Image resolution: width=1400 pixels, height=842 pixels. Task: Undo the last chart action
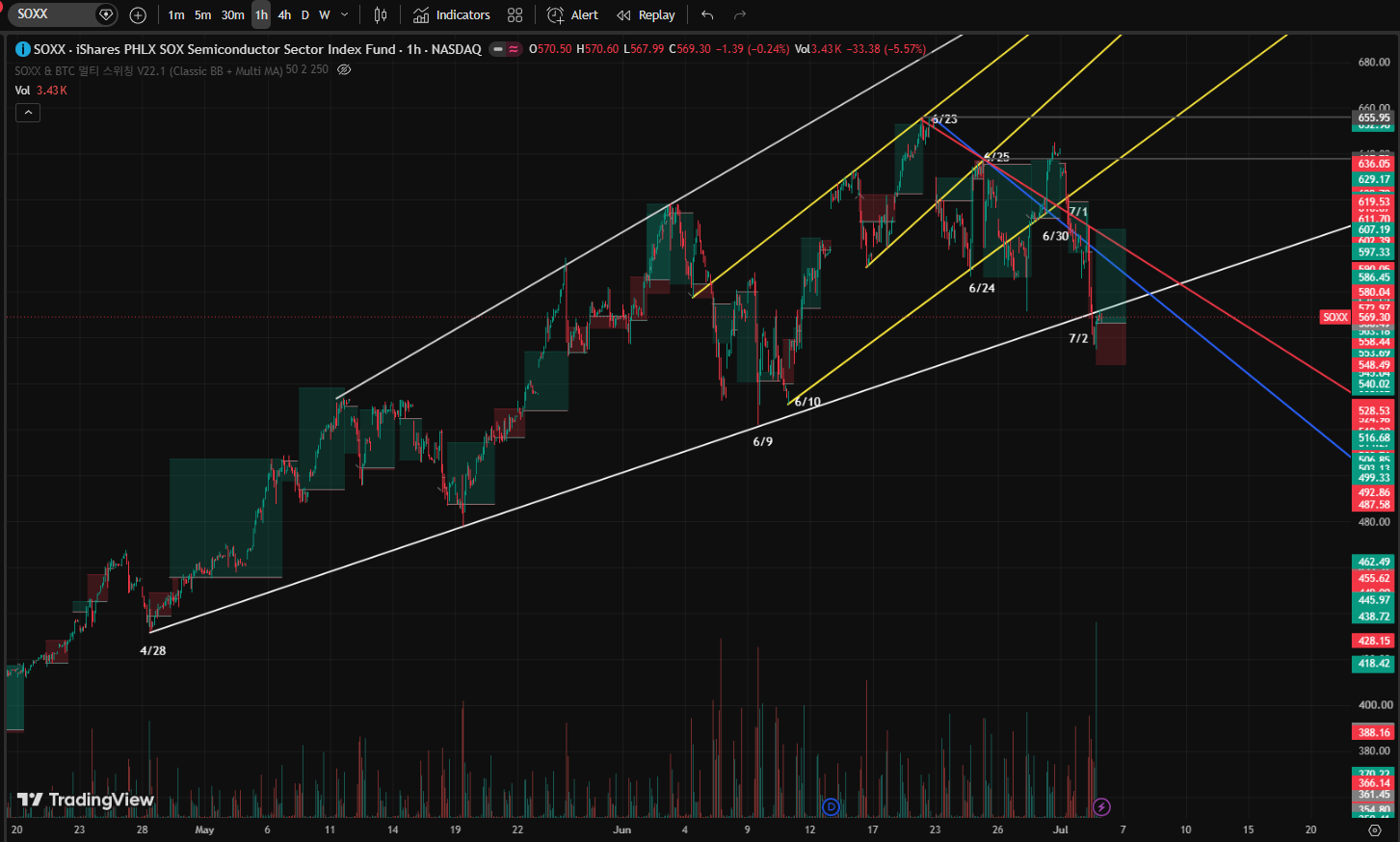708,14
